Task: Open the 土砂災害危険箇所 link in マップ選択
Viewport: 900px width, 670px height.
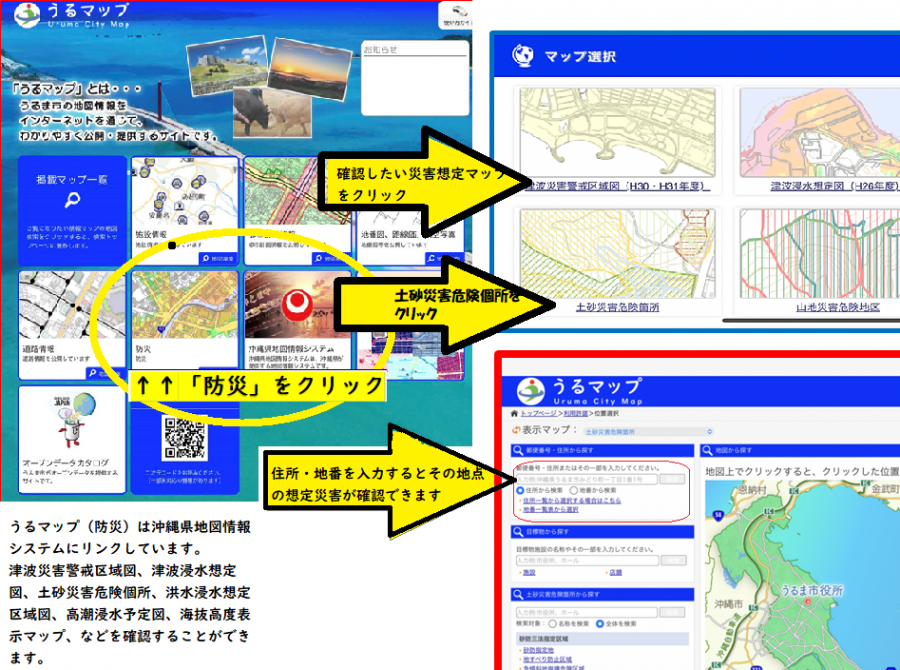Action: [x=618, y=308]
